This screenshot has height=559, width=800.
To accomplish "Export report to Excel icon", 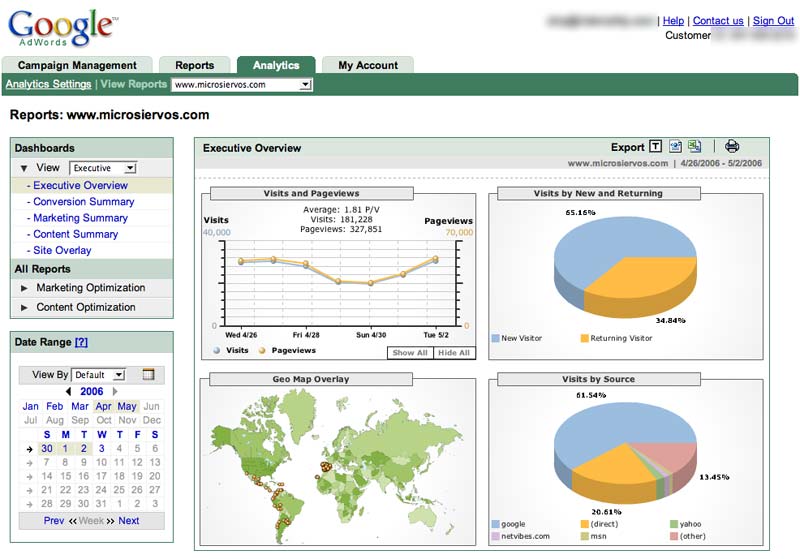I will (694, 147).
